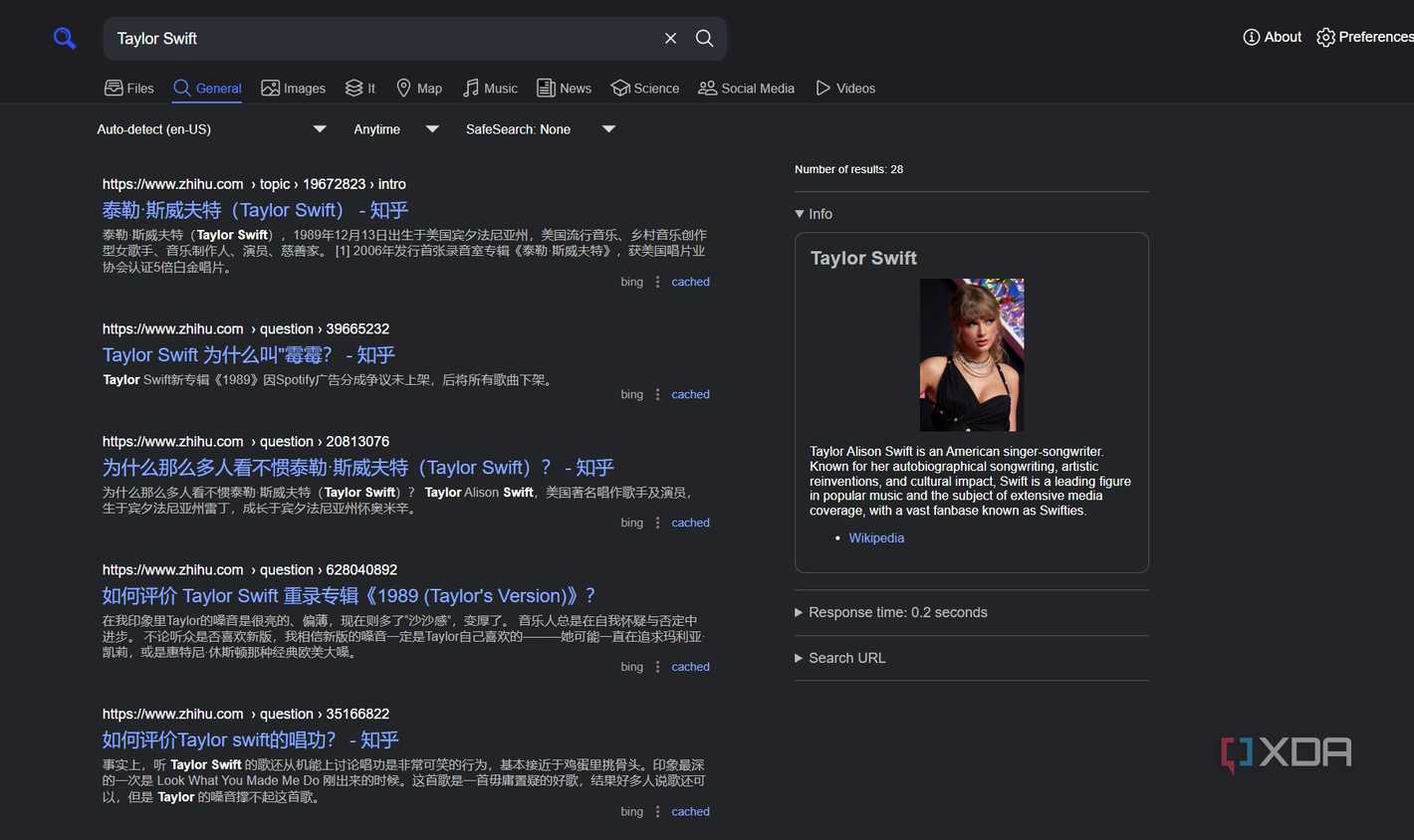Open the About page
The width and height of the screenshot is (1414, 840).
click(1272, 37)
